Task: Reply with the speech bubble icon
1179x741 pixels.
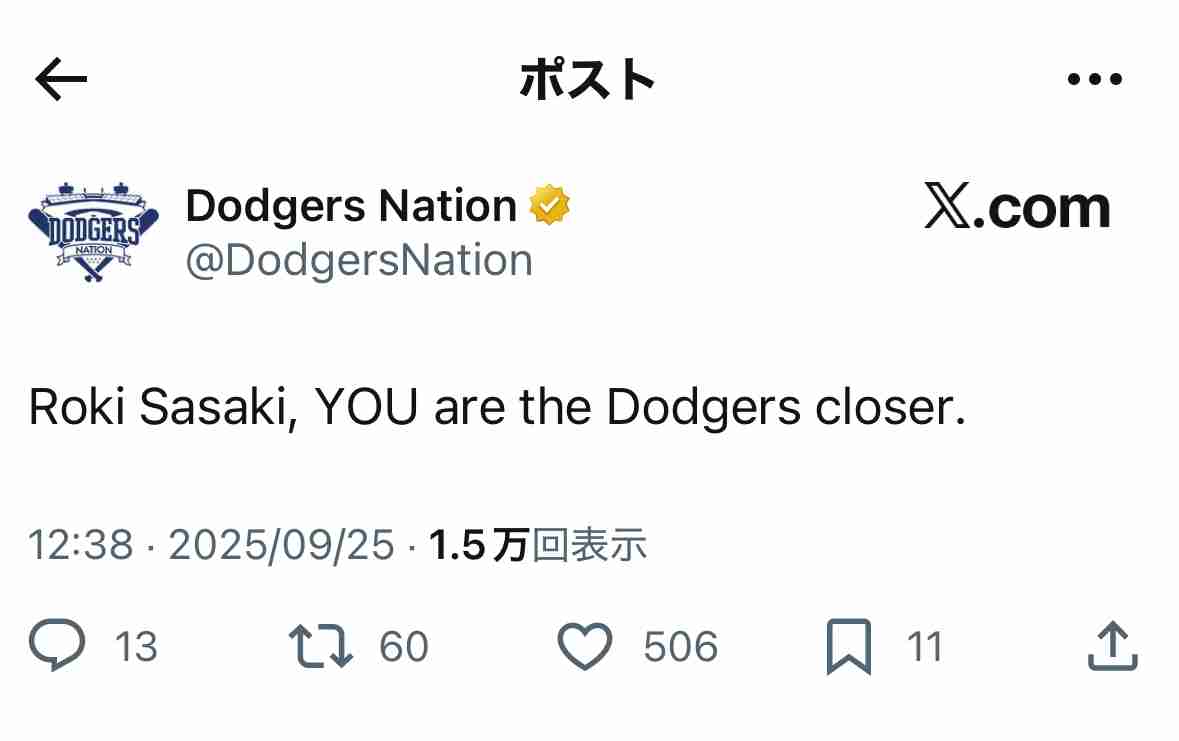Action: click(57, 646)
